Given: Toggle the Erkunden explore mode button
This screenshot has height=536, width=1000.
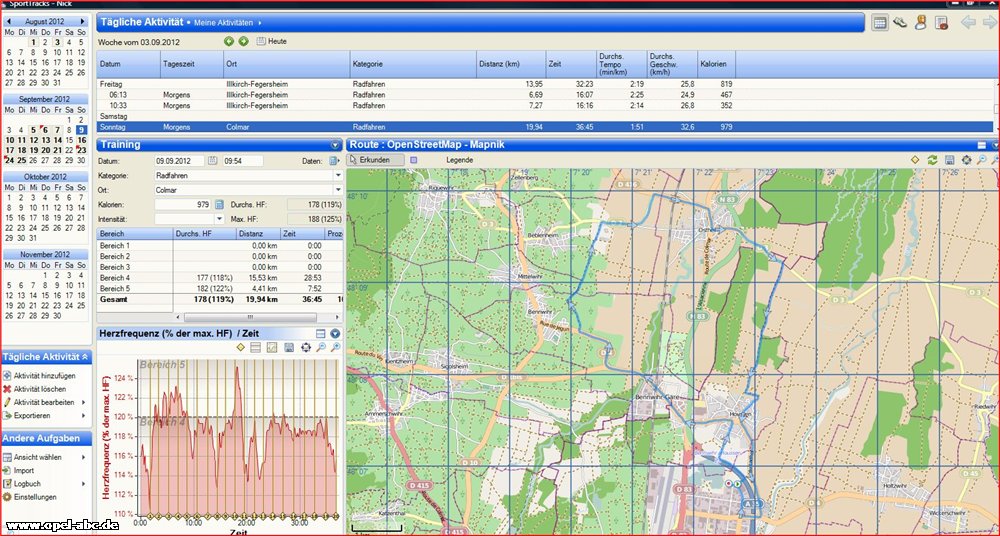Looking at the screenshot, I should [376, 160].
